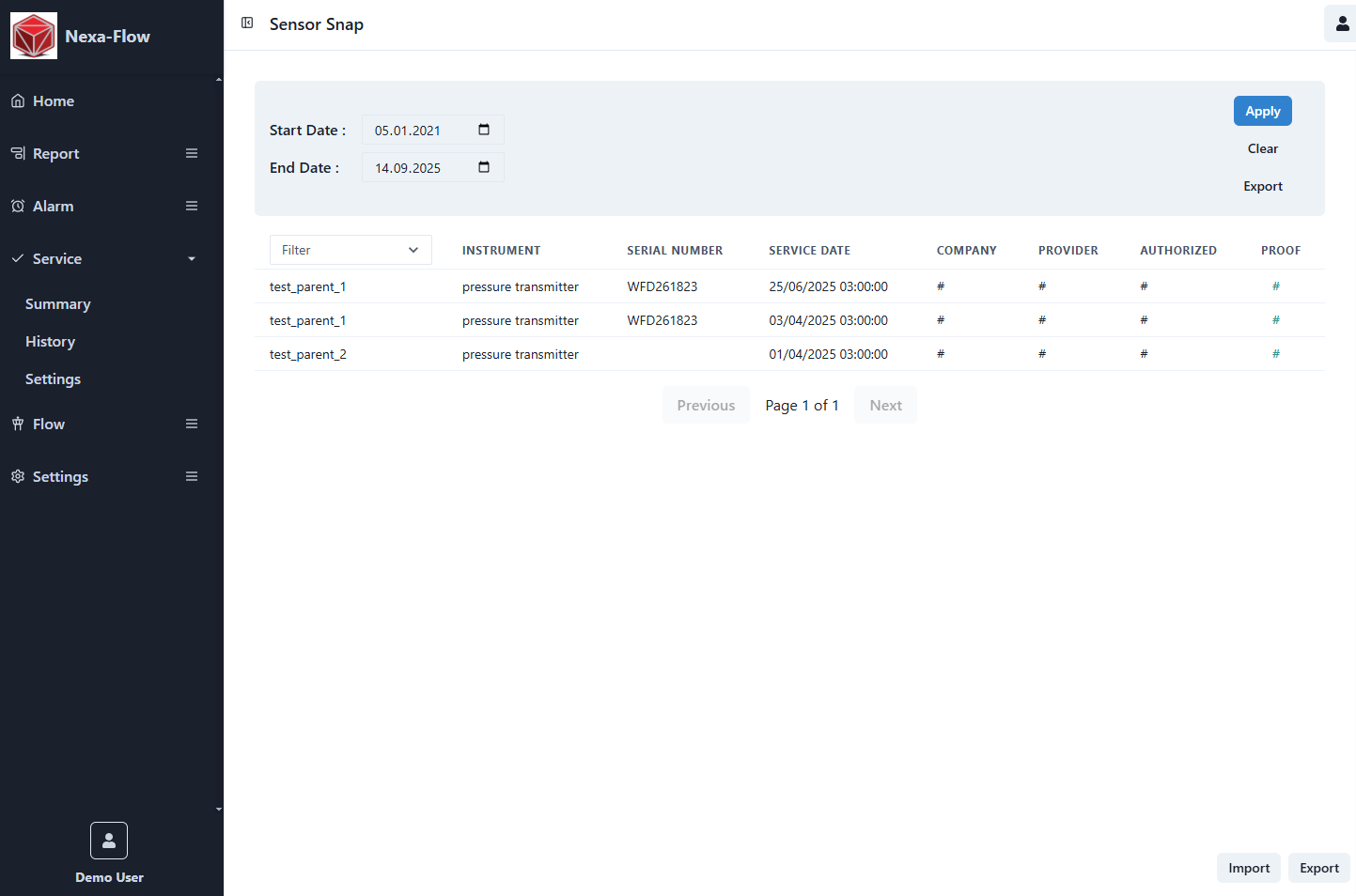Viewport: 1356px width, 896px height.
Task: Open the Start Date calendar picker
Action: 484,130
